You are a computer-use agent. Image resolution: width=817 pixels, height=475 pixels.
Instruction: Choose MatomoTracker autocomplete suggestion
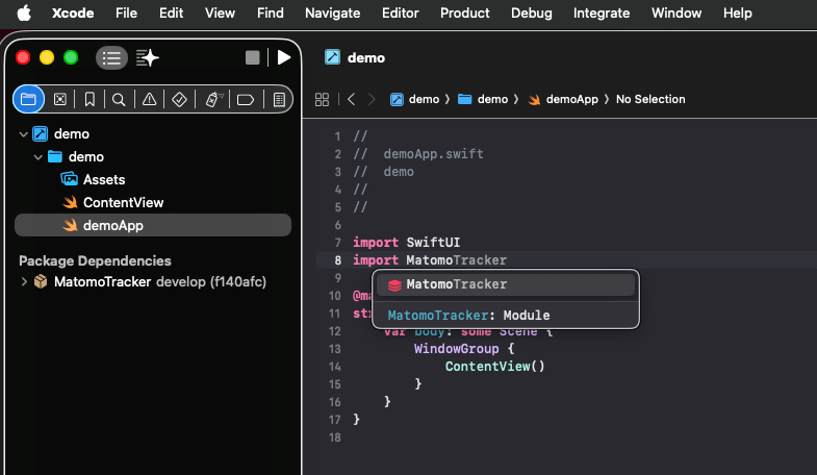(x=506, y=284)
